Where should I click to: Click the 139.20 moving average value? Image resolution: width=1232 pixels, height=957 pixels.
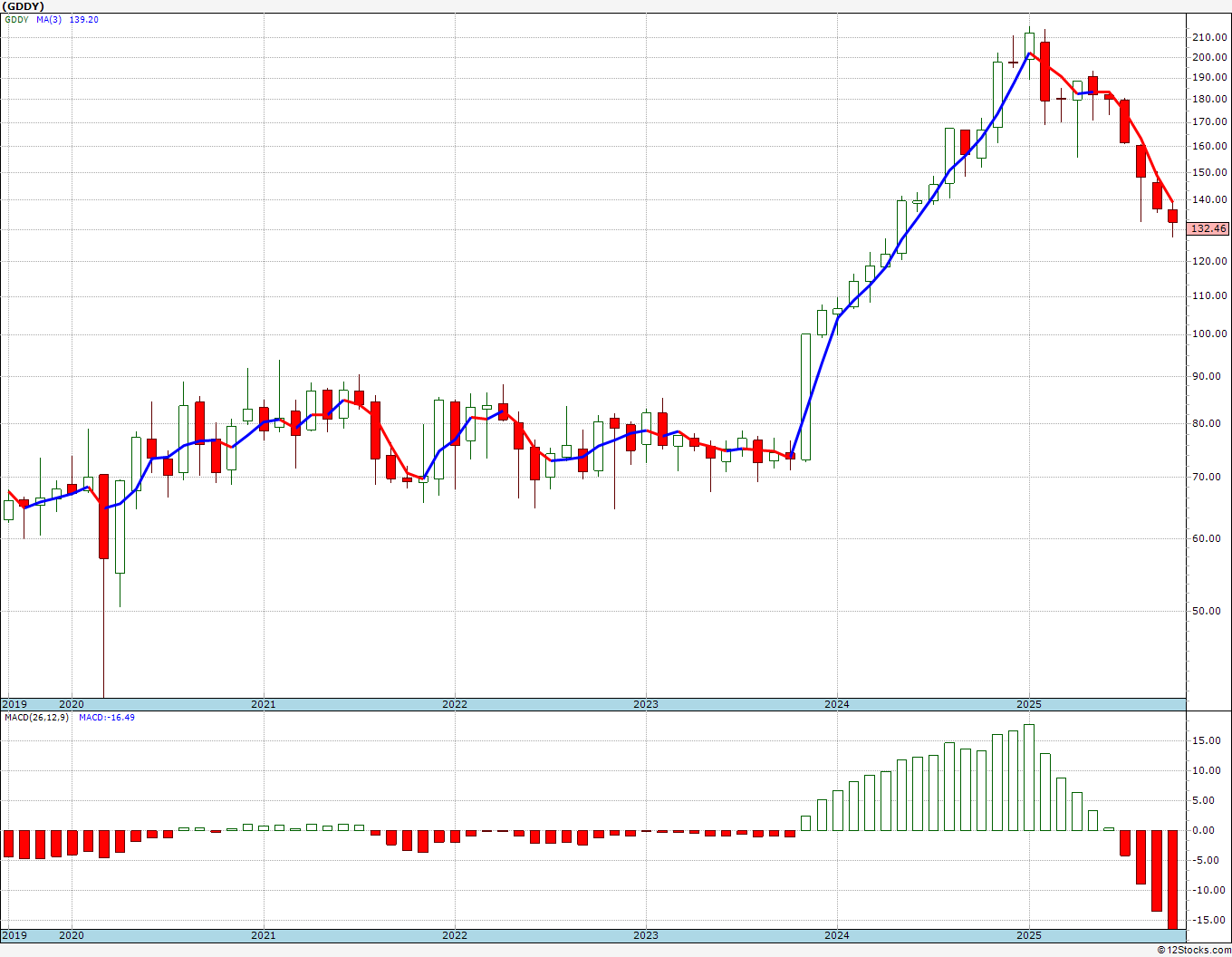(x=83, y=20)
